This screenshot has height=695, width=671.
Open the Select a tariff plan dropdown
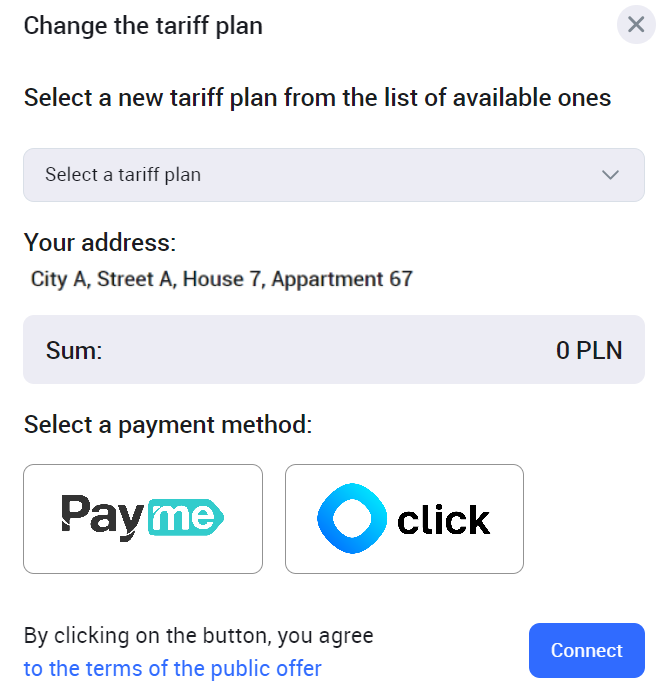(x=333, y=175)
